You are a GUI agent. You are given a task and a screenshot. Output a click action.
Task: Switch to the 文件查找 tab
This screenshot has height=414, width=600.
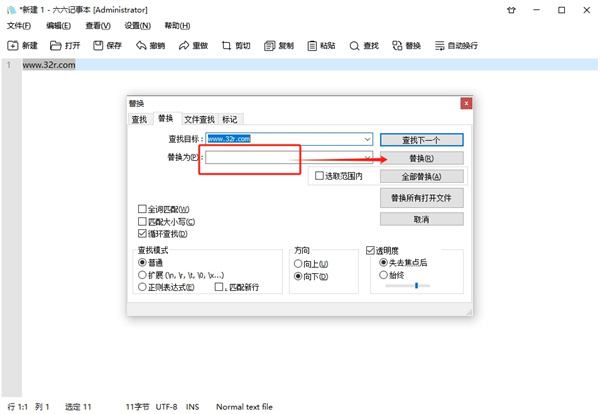pyautogui.click(x=199, y=120)
